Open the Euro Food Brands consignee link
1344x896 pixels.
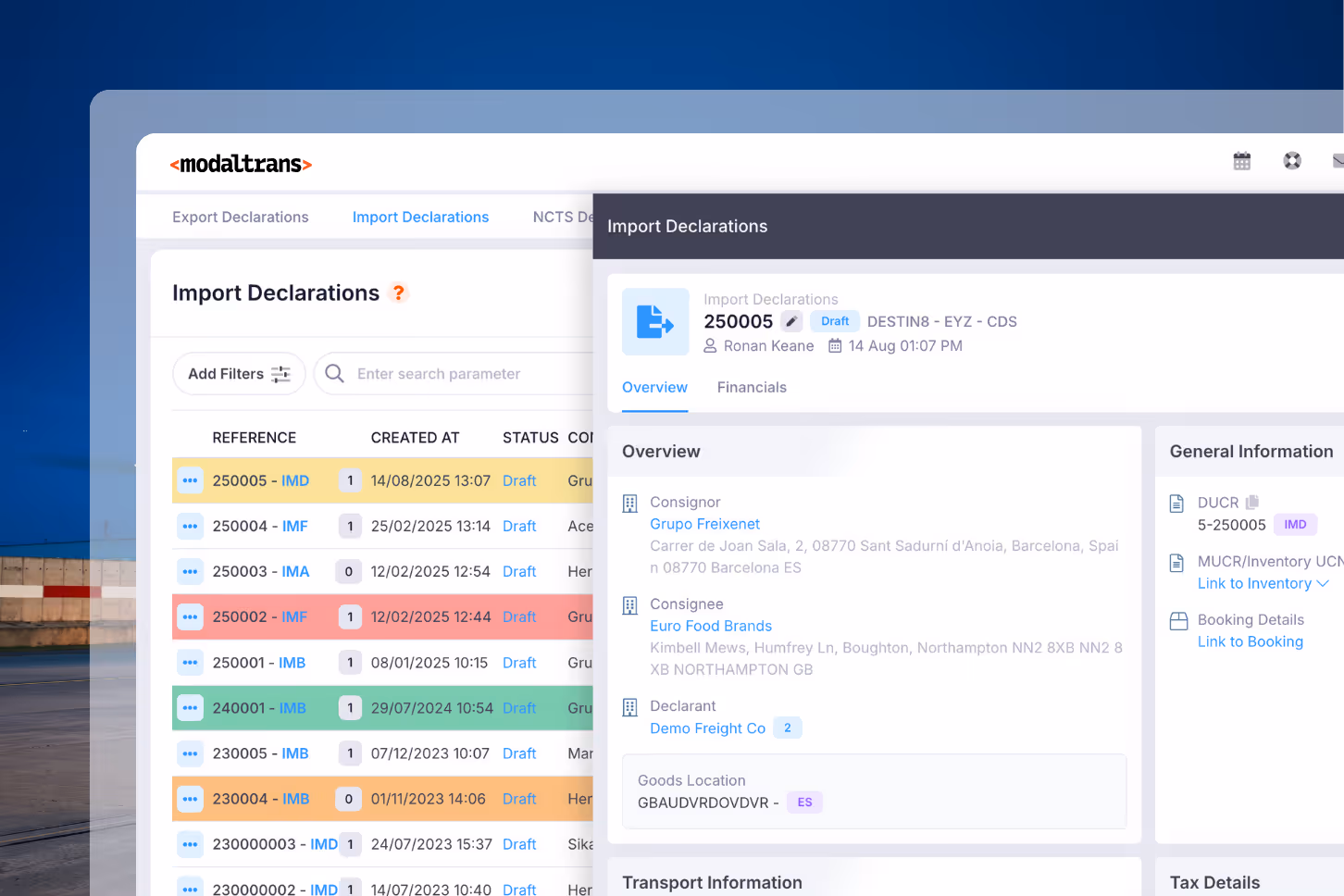coord(711,626)
